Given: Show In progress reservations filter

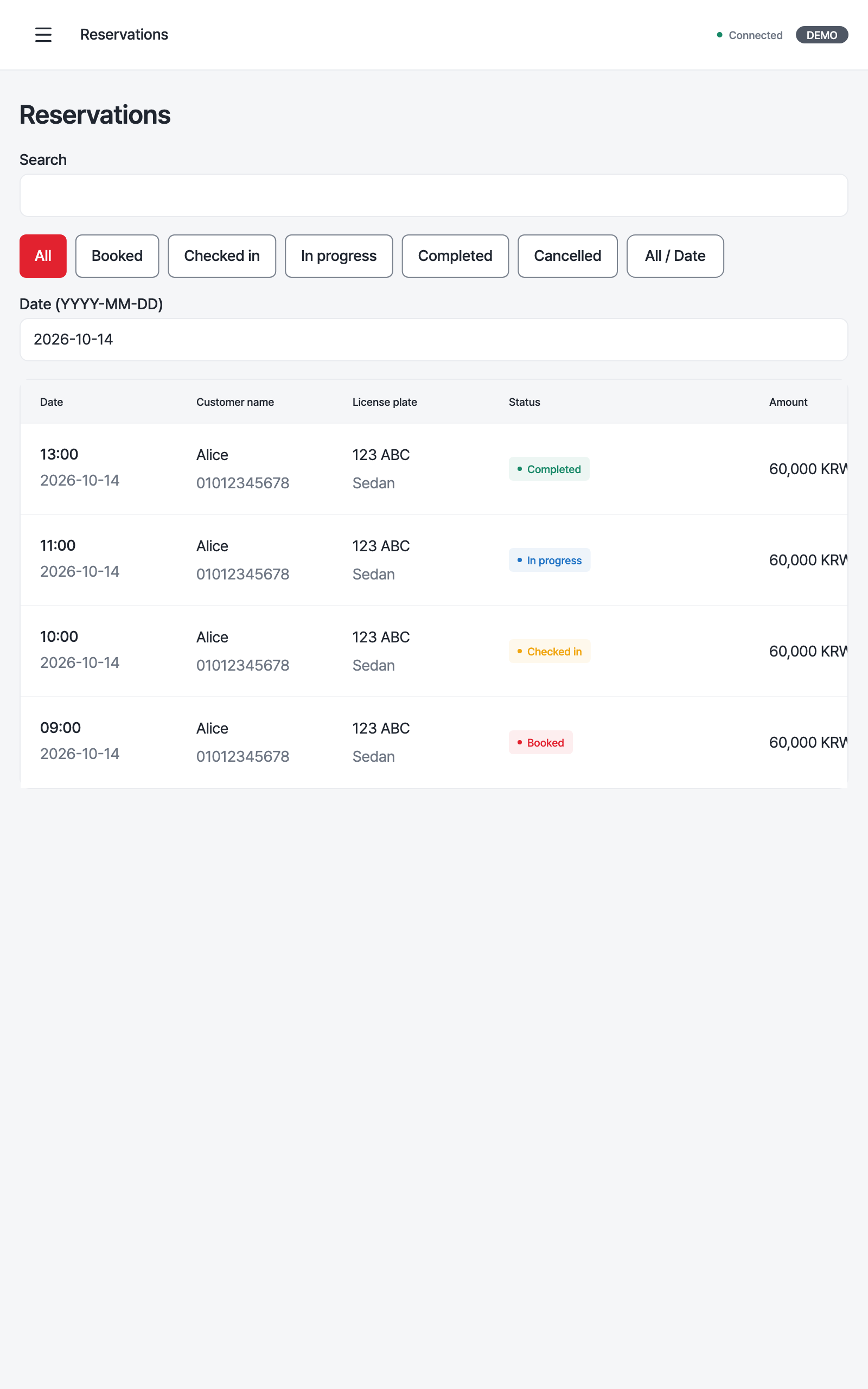Looking at the screenshot, I should pyautogui.click(x=339, y=256).
